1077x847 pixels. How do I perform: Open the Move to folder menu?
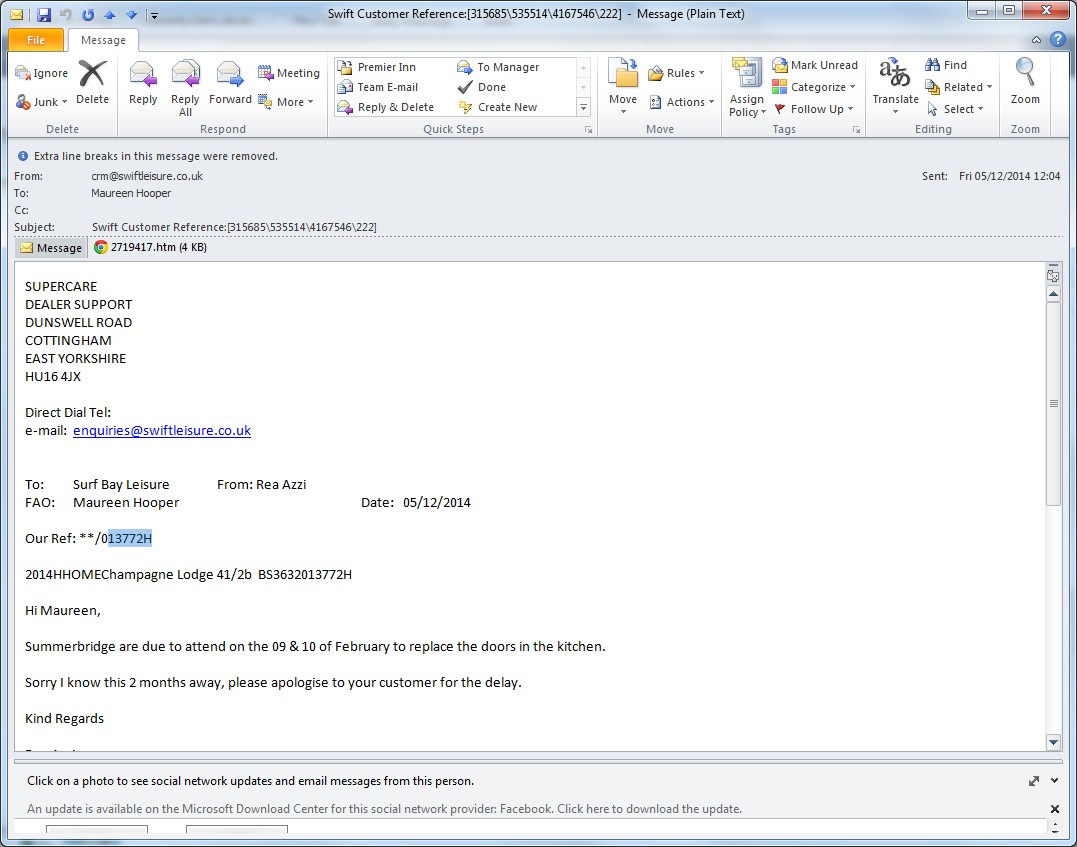pos(623,86)
